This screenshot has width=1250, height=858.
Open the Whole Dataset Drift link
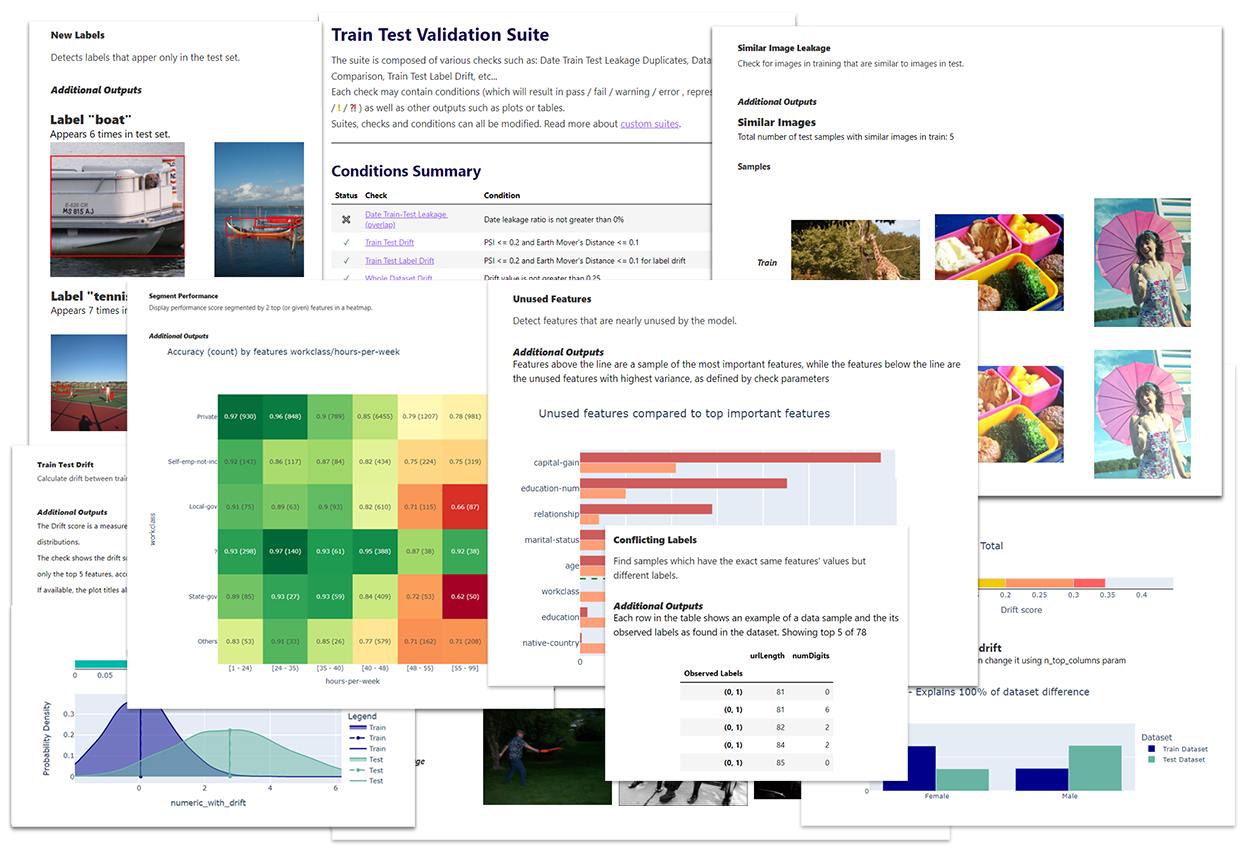point(398,278)
